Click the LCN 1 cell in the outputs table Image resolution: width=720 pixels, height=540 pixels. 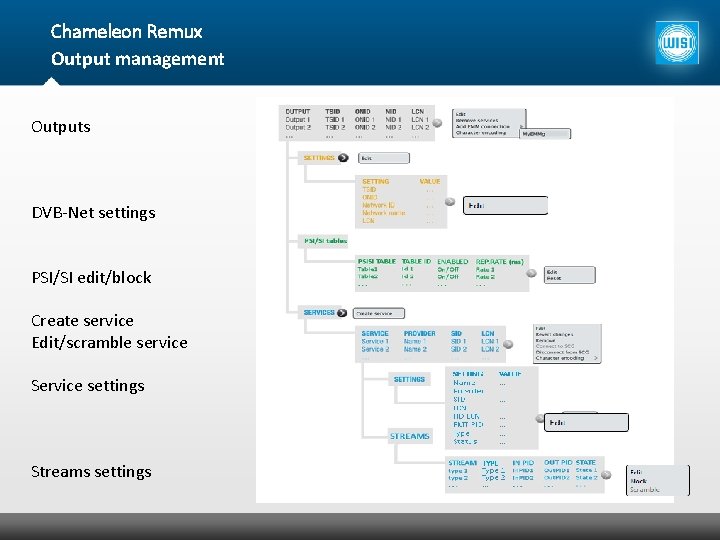[x=420, y=119]
